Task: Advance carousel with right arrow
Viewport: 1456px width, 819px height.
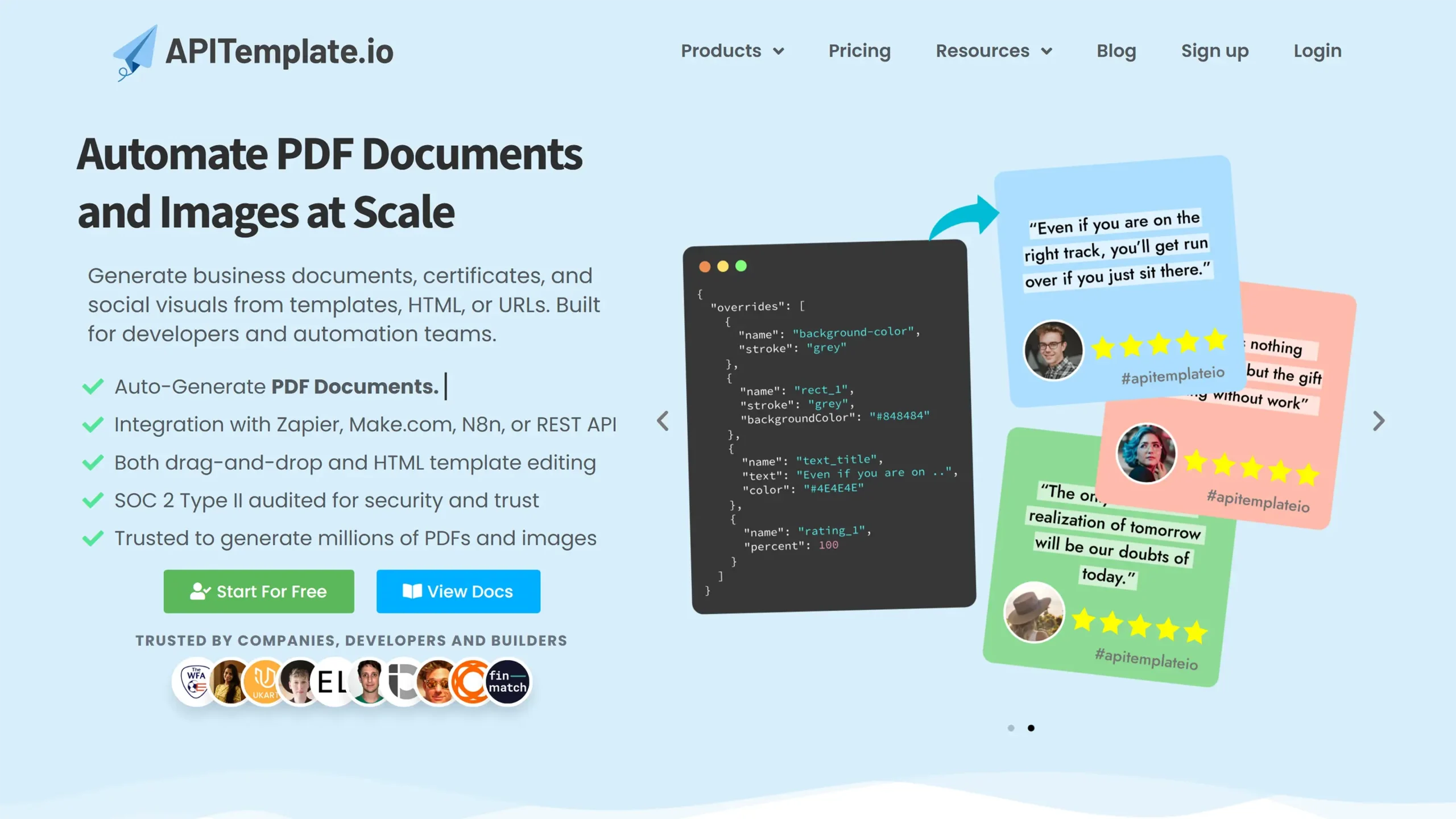Action: click(1379, 421)
